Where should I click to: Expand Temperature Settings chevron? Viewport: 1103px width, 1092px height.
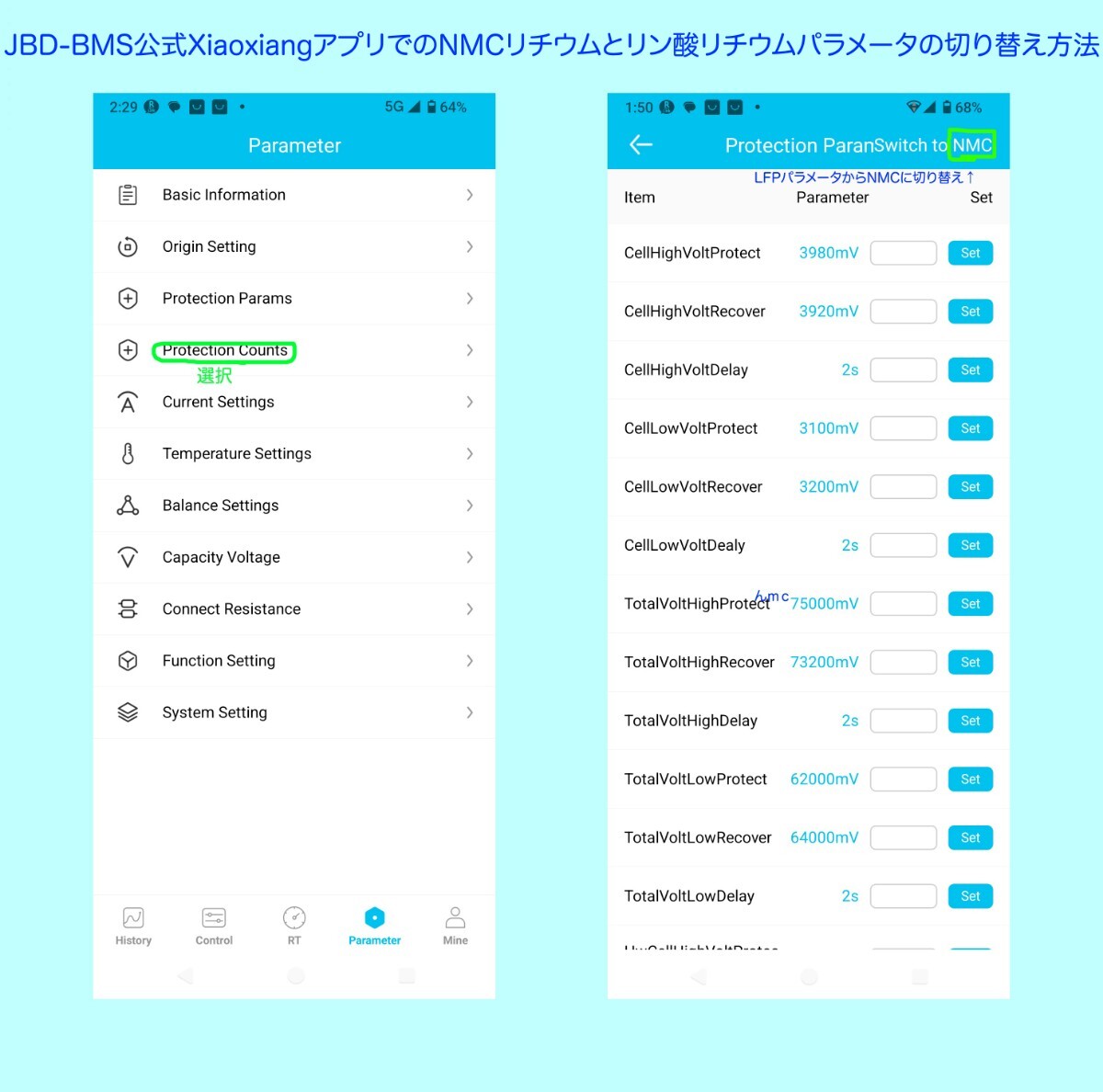(470, 453)
